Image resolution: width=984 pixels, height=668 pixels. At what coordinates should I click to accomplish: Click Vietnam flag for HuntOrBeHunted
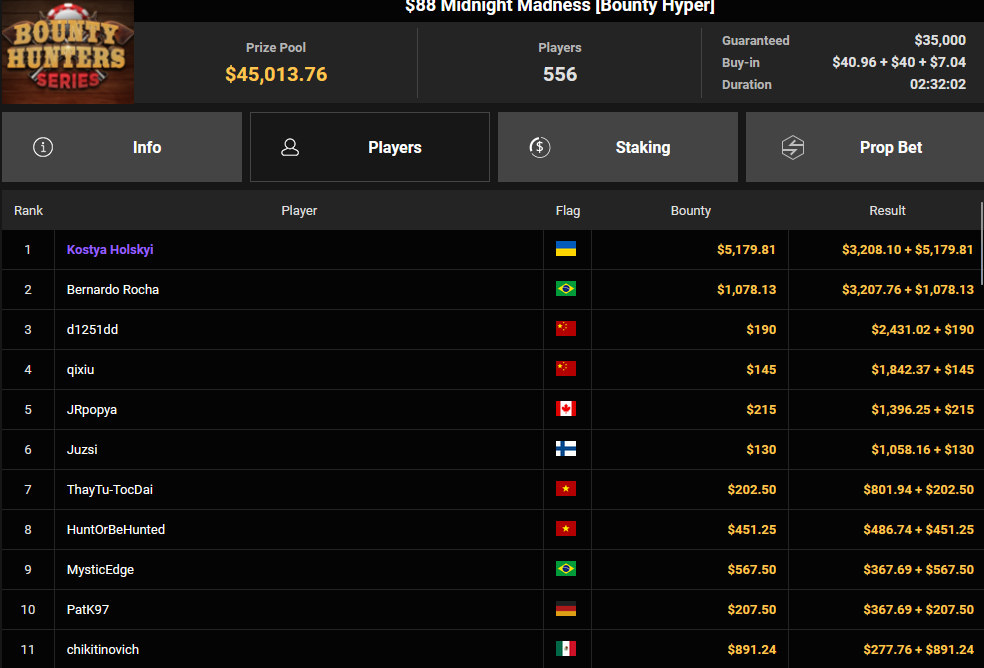pyautogui.click(x=566, y=529)
